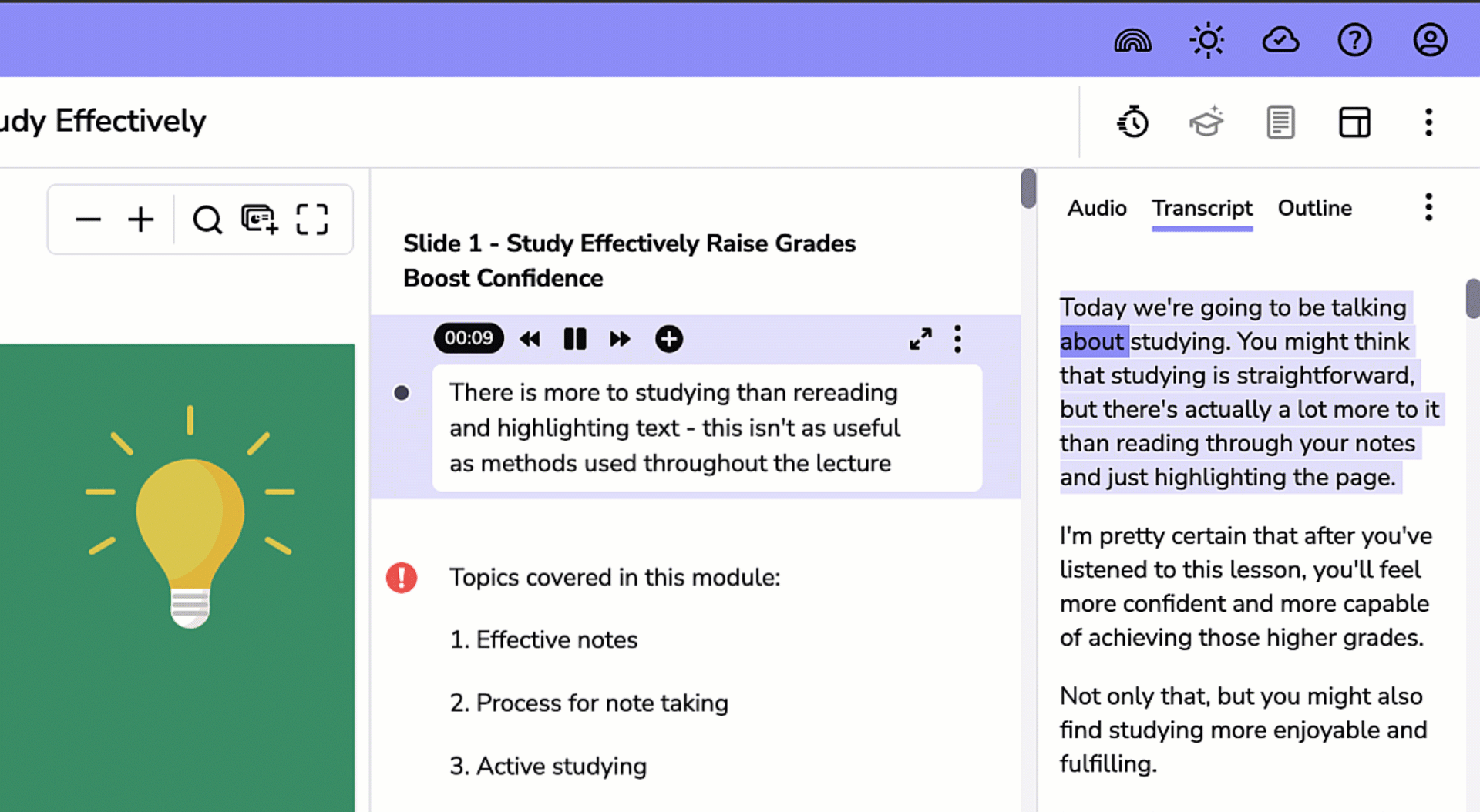Toggle the panel layout icon in the header
Screen dimensions: 1480x812
[1354, 122]
